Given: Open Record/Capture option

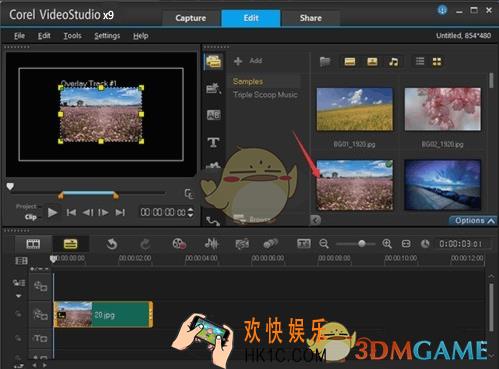Looking at the screenshot, I should (x=179, y=244).
